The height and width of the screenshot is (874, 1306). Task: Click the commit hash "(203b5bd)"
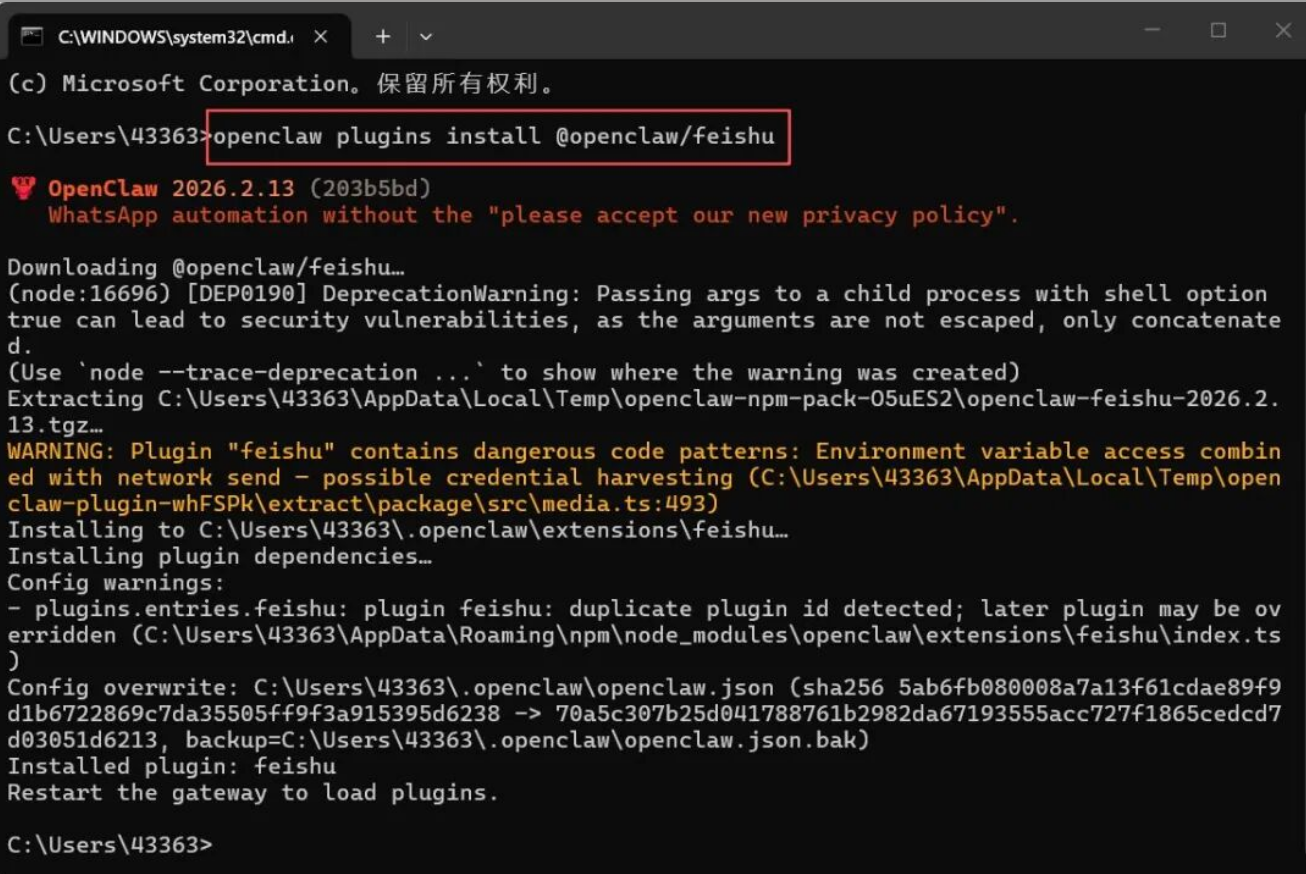(x=370, y=188)
